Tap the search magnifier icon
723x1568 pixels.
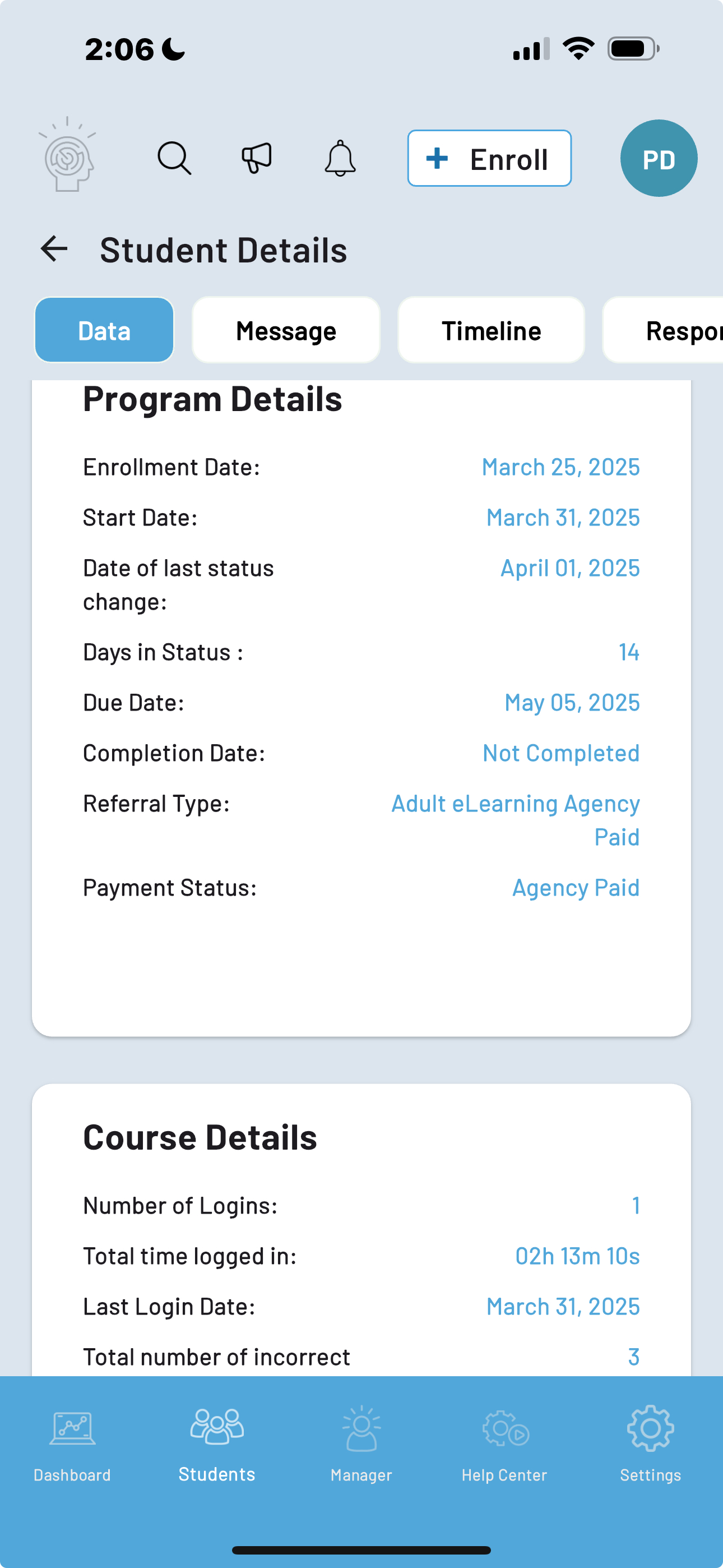click(174, 159)
